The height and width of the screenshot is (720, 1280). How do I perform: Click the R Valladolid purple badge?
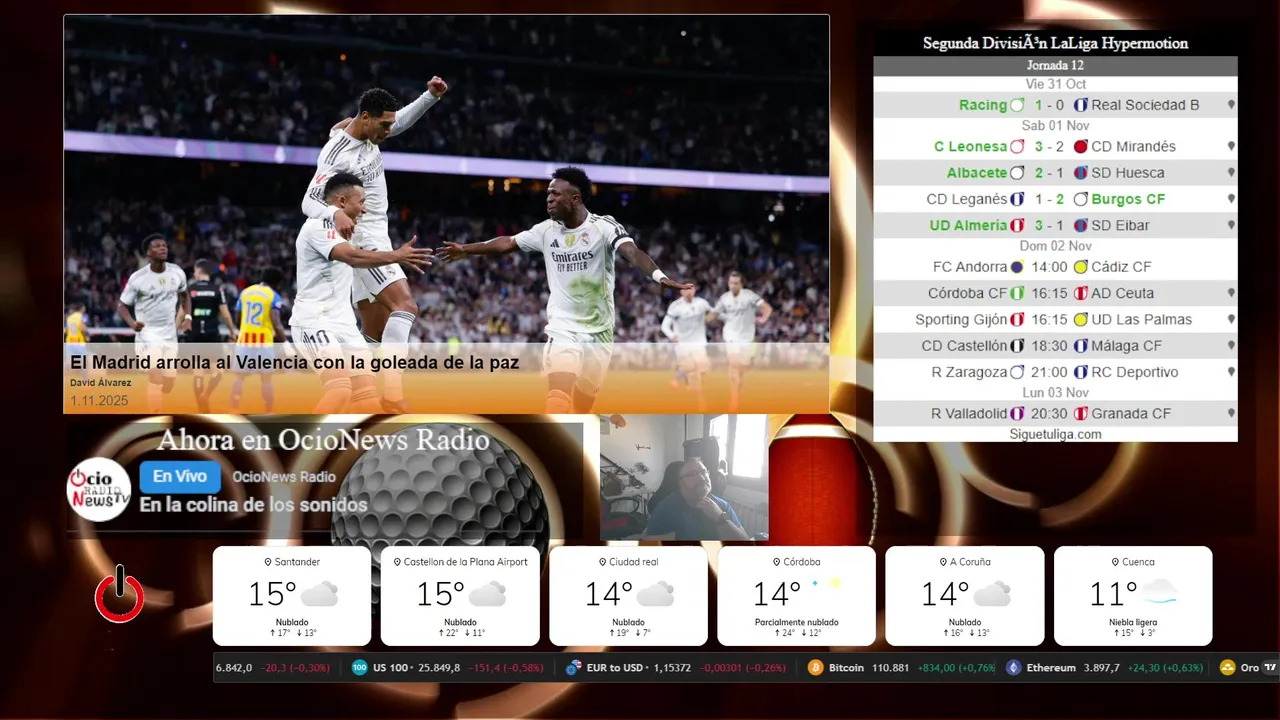tap(1017, 413)
